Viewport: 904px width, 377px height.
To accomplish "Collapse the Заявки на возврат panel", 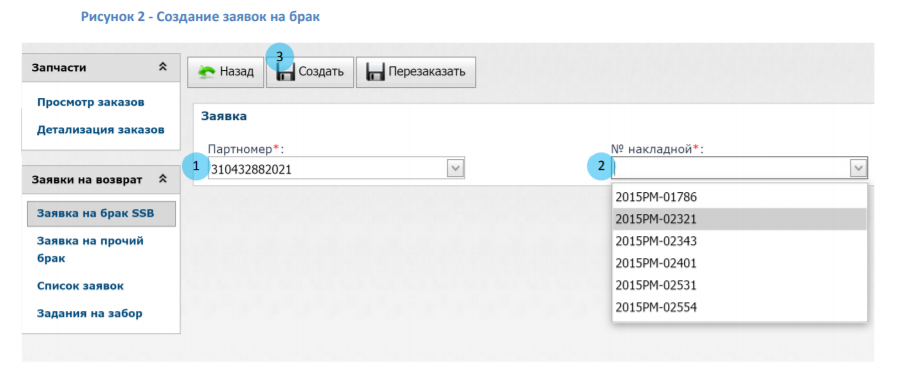I will coord(163,180).
